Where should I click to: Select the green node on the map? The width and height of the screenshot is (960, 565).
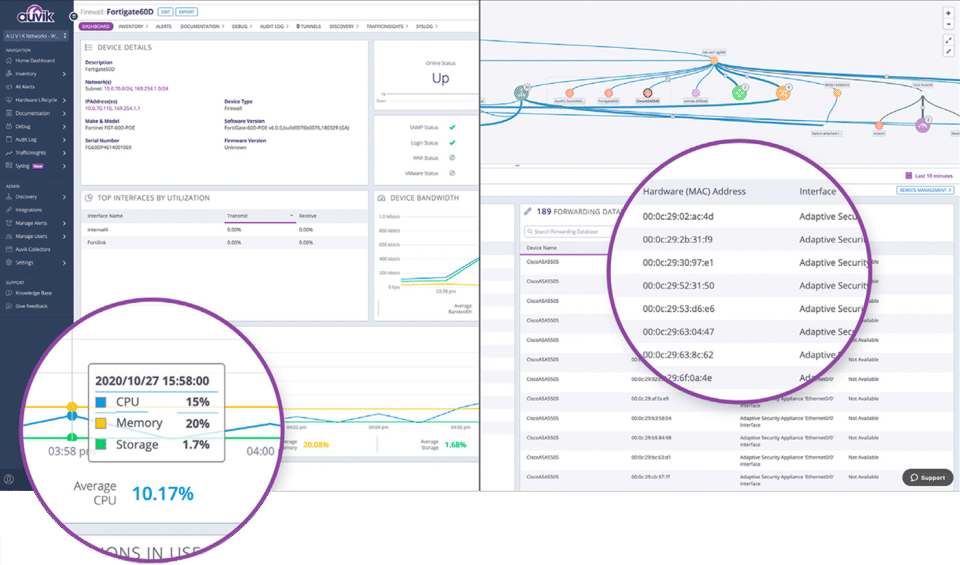point(740,92)
